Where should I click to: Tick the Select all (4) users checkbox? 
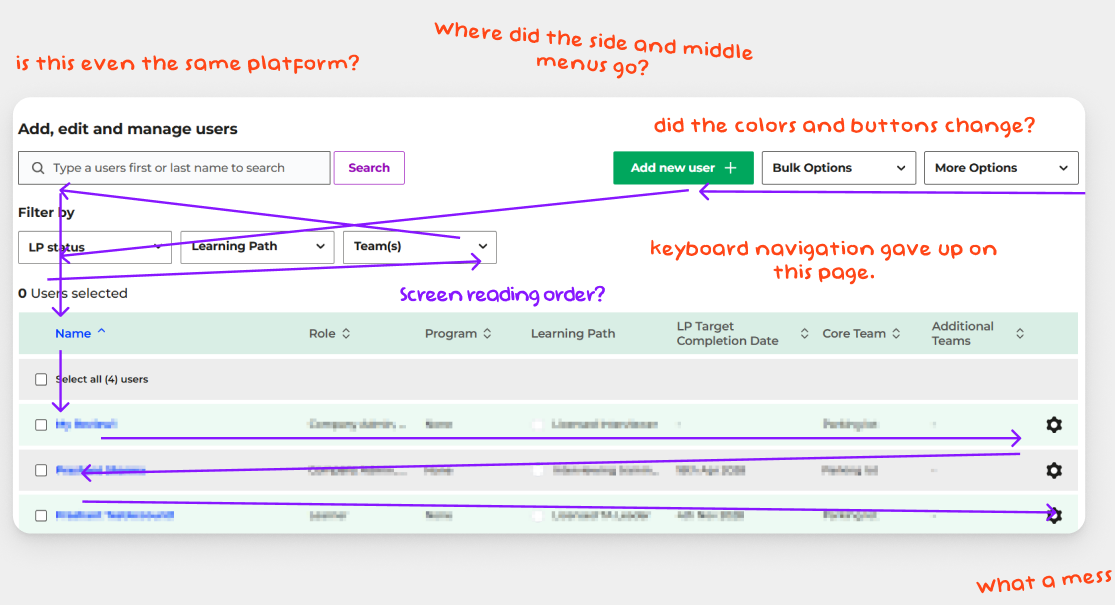point(41,379)
